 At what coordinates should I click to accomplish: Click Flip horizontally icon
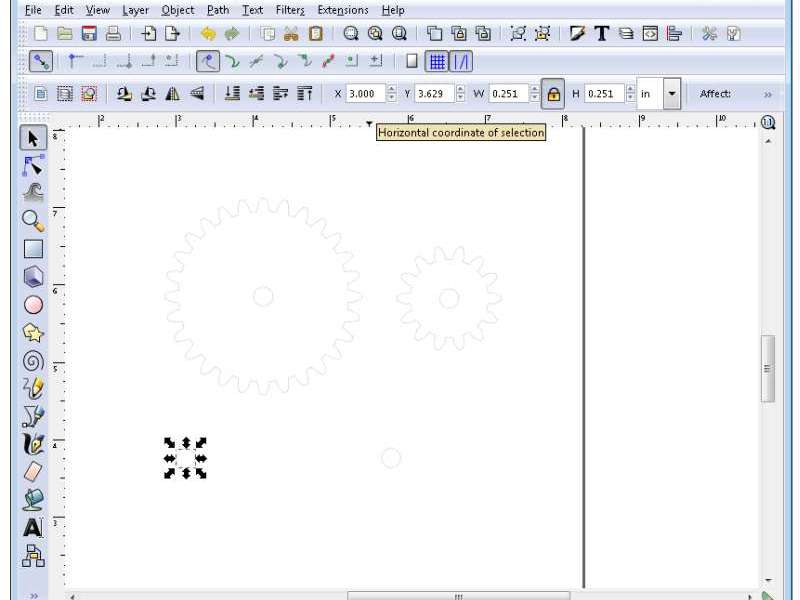point(173,93)
